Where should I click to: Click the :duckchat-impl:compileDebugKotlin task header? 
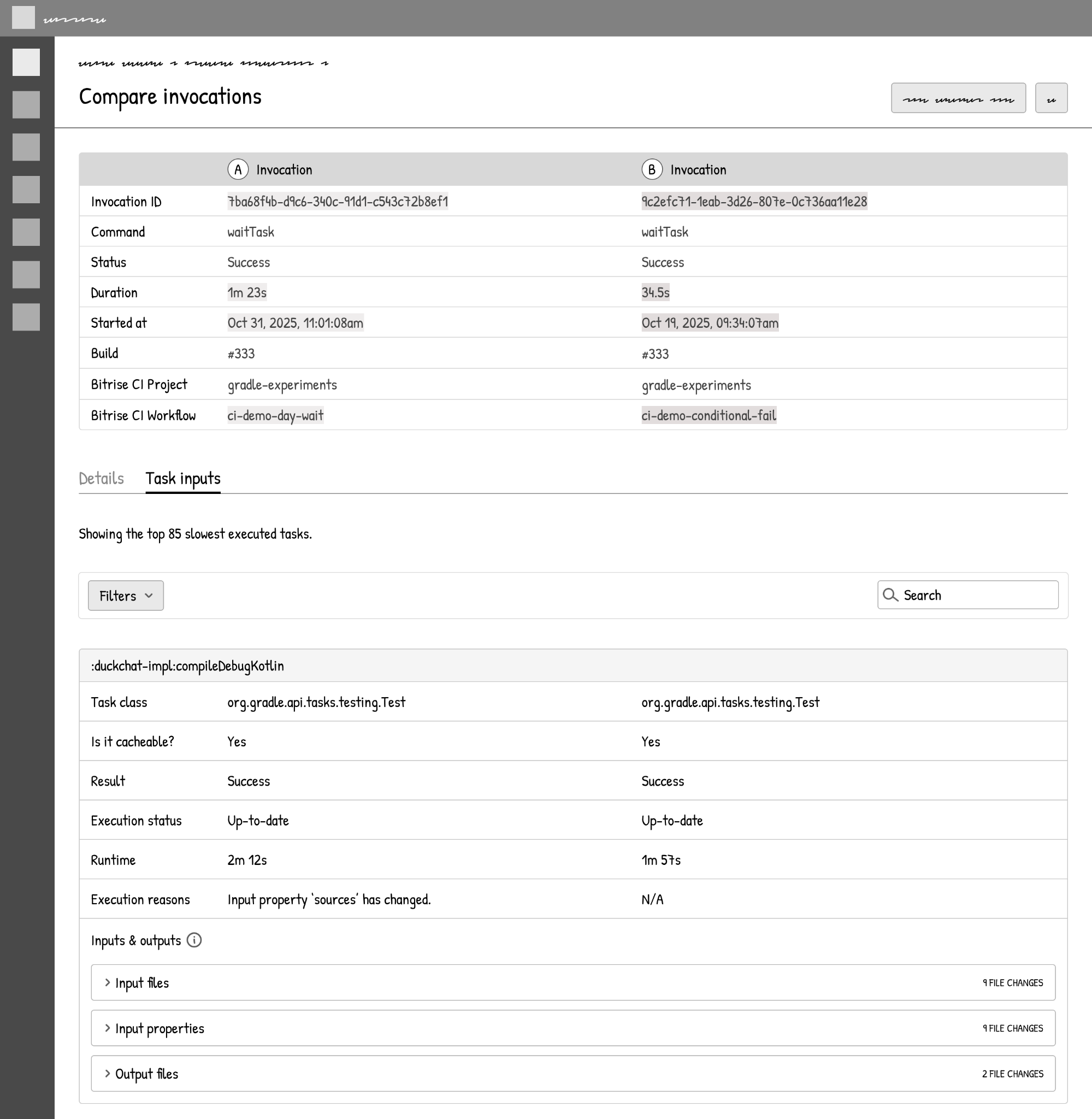(573, 665)
